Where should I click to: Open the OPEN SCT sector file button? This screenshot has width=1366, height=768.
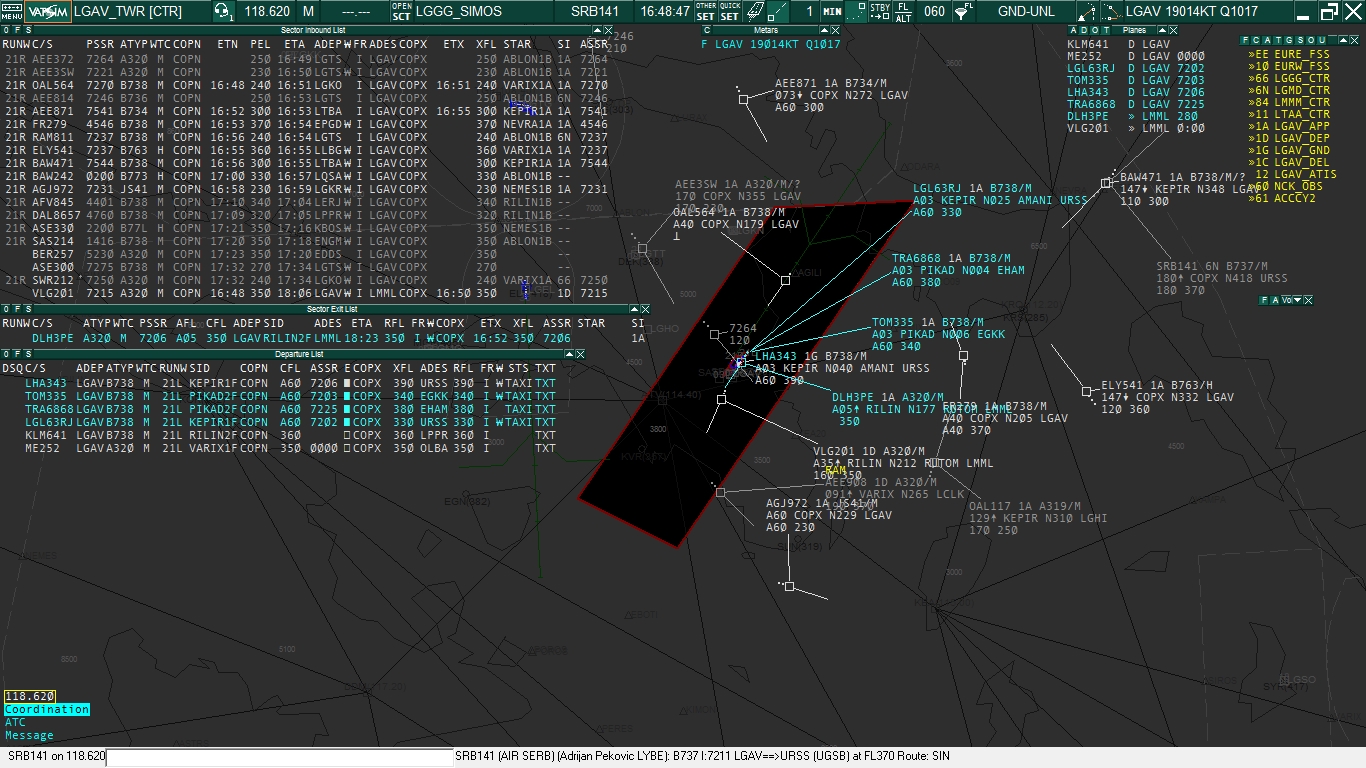pyautogui.click(x=401, y=12)
